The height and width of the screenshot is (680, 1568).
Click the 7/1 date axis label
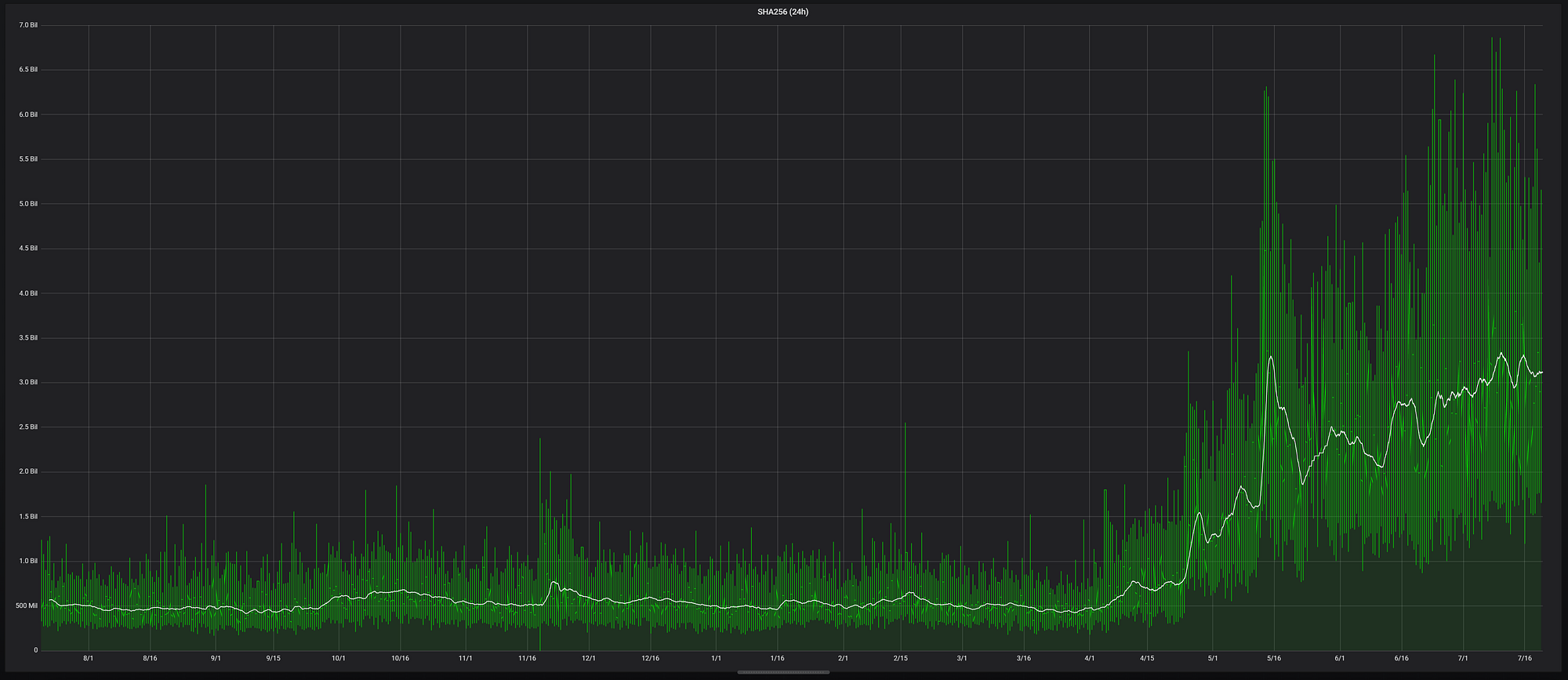tap(1463, 658)
